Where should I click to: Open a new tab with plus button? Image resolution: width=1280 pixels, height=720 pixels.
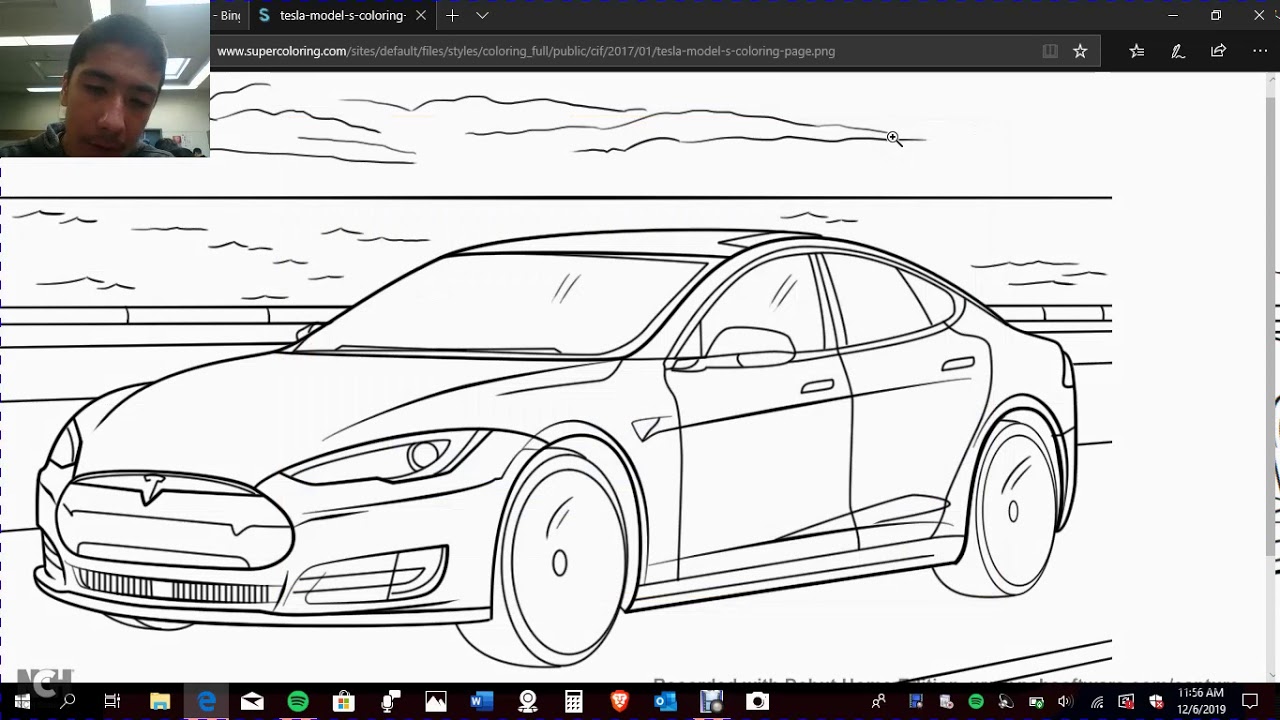tap(452, 15)
